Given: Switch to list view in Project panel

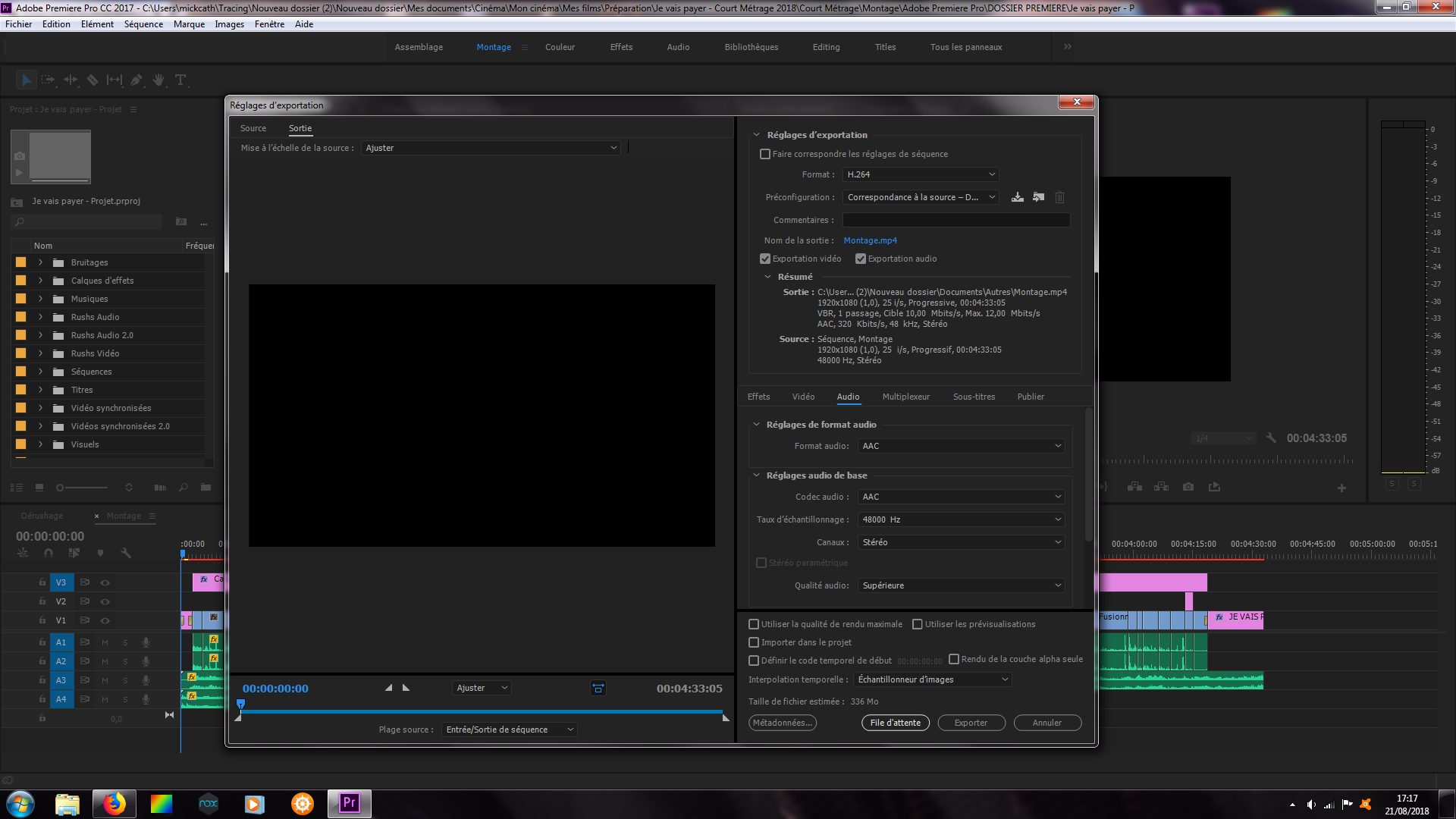Looking at the screenshot, I should click(17, 488).
